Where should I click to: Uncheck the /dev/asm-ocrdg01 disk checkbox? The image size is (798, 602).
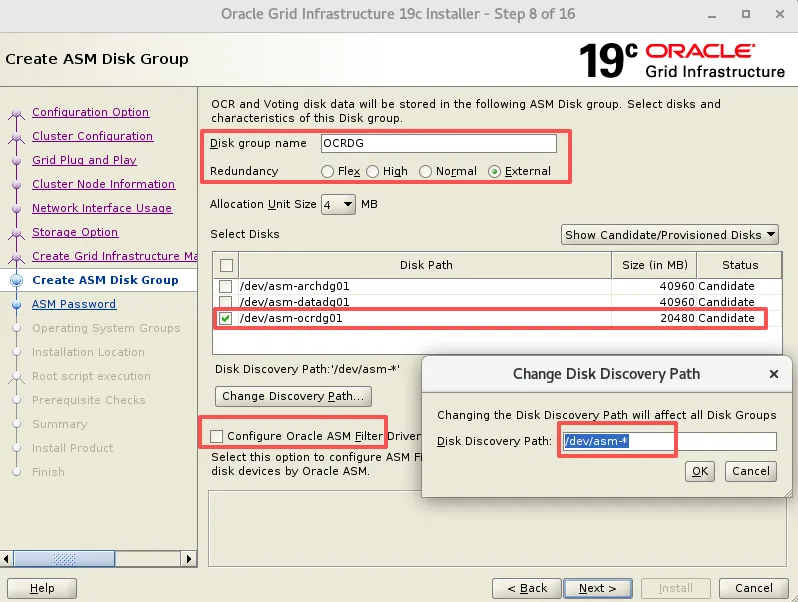(225, 319)
